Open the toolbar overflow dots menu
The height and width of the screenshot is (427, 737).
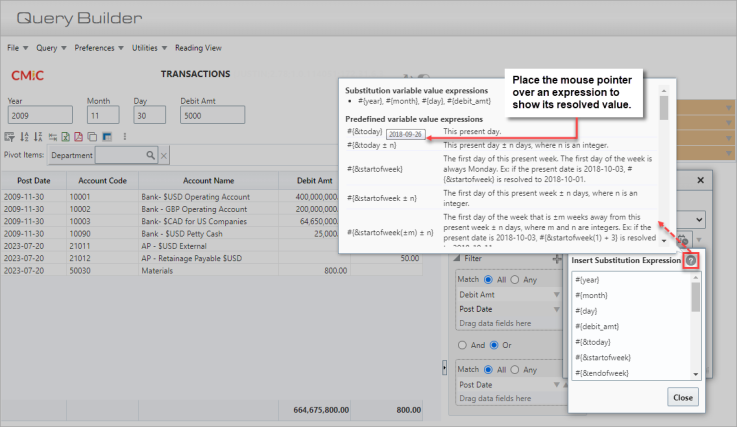(125, 136)
